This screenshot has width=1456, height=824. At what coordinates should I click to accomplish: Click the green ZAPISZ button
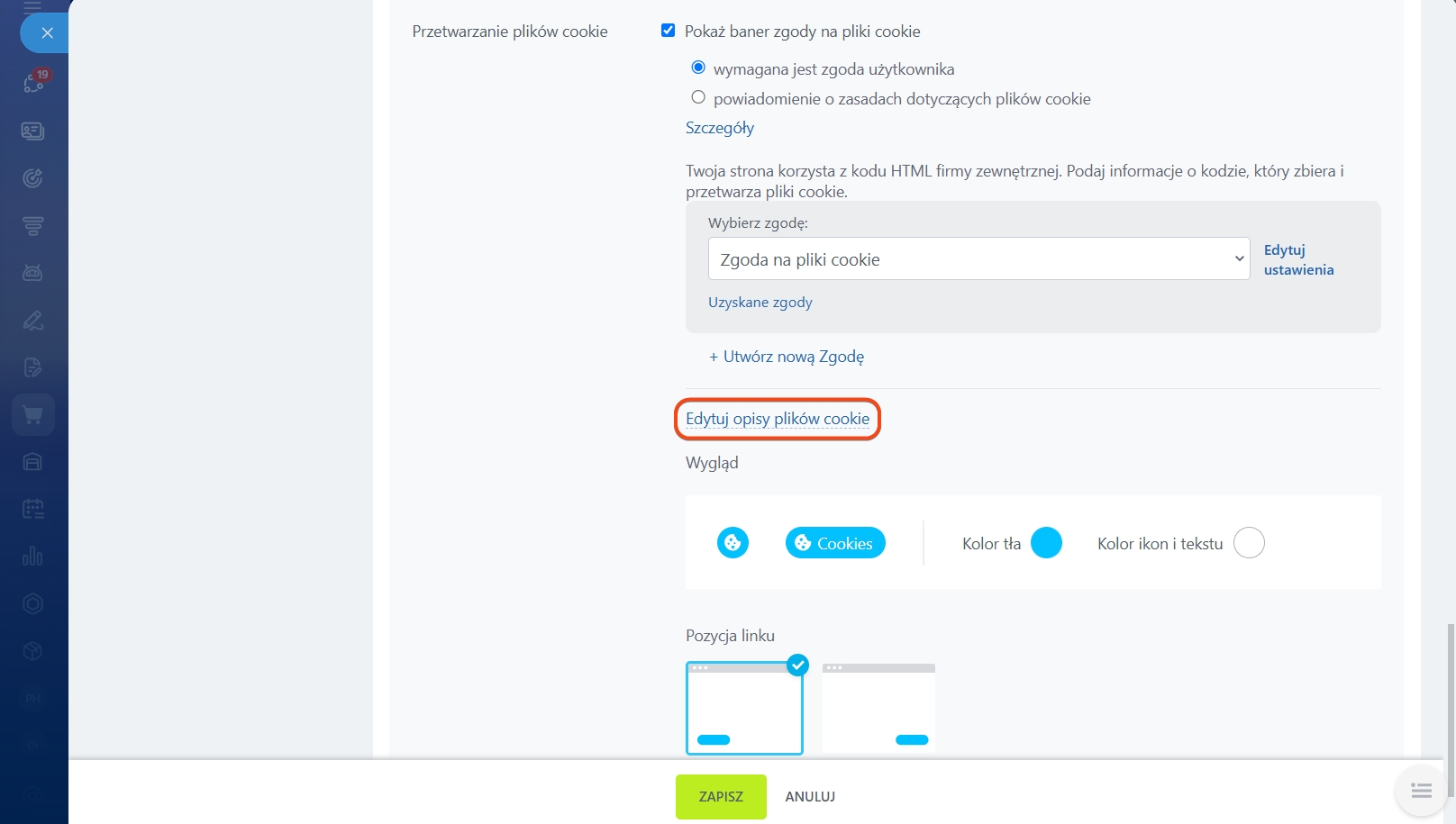tap(721, 797)
